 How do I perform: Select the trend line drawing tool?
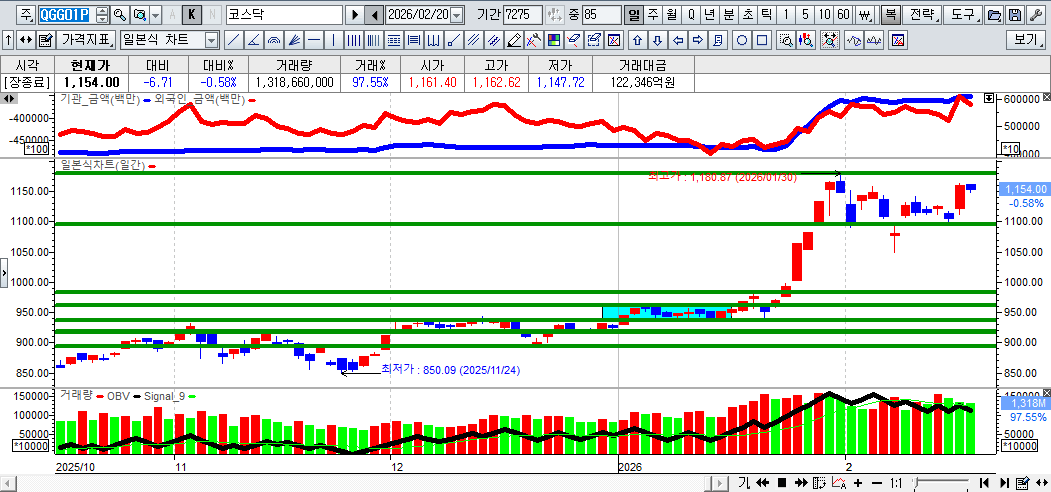(x=233, y=40)
